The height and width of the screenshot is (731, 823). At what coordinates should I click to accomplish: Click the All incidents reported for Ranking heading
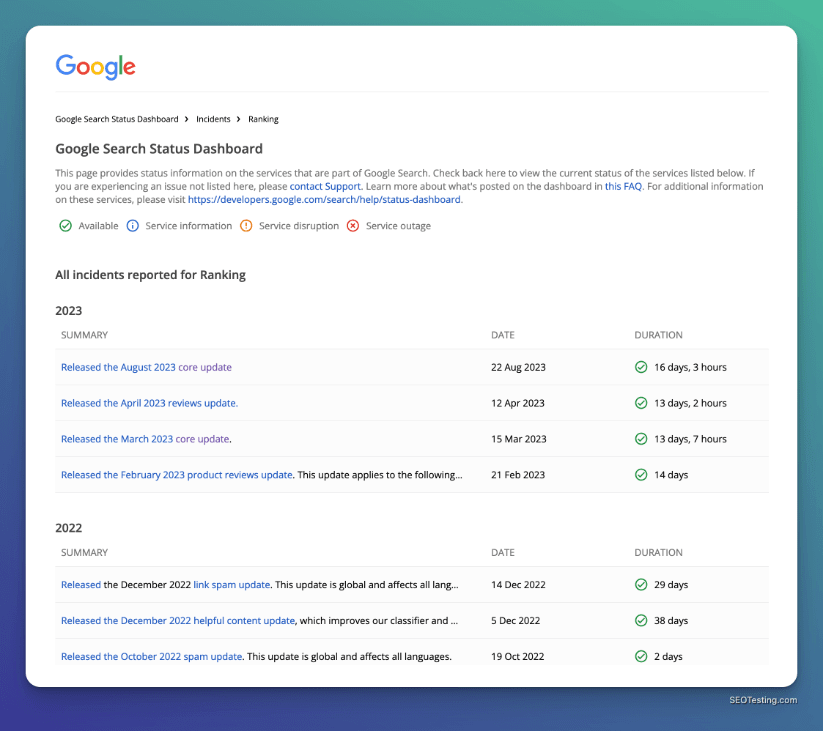pyautogui.click(x=150, y=275)
